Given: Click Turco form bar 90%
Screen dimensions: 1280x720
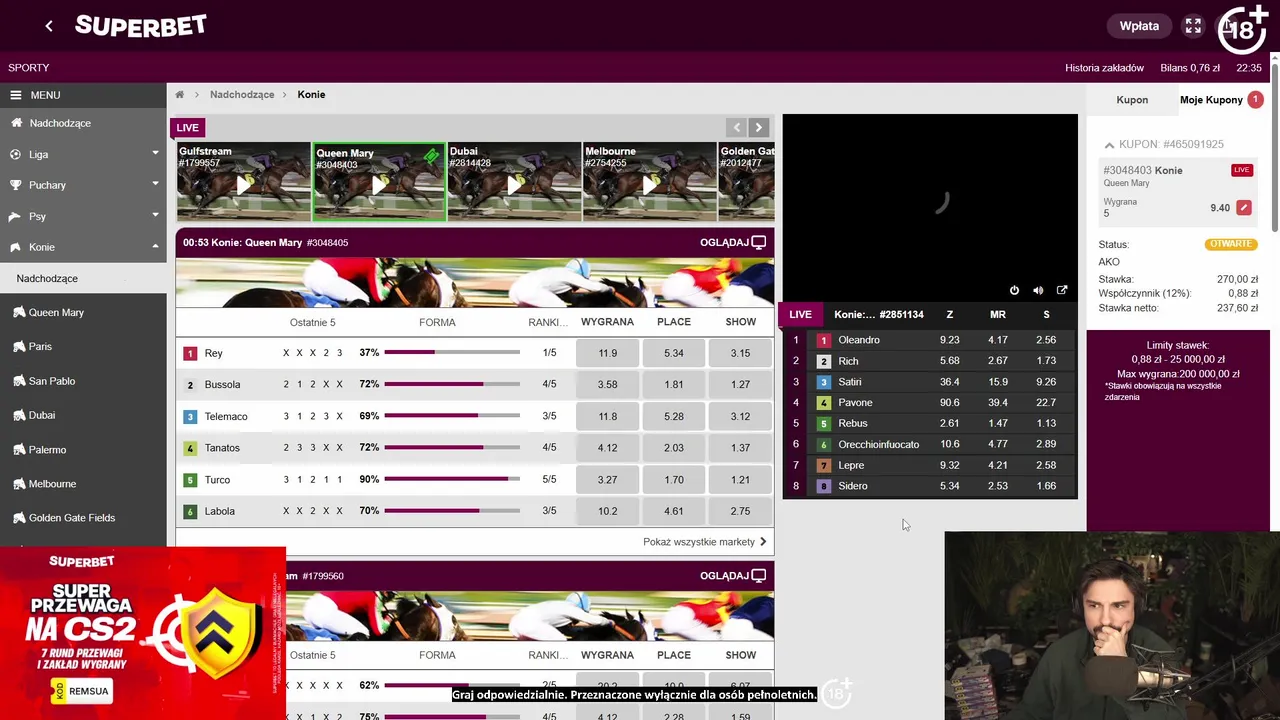Looking at the screenshot, I should pos(452,479).
